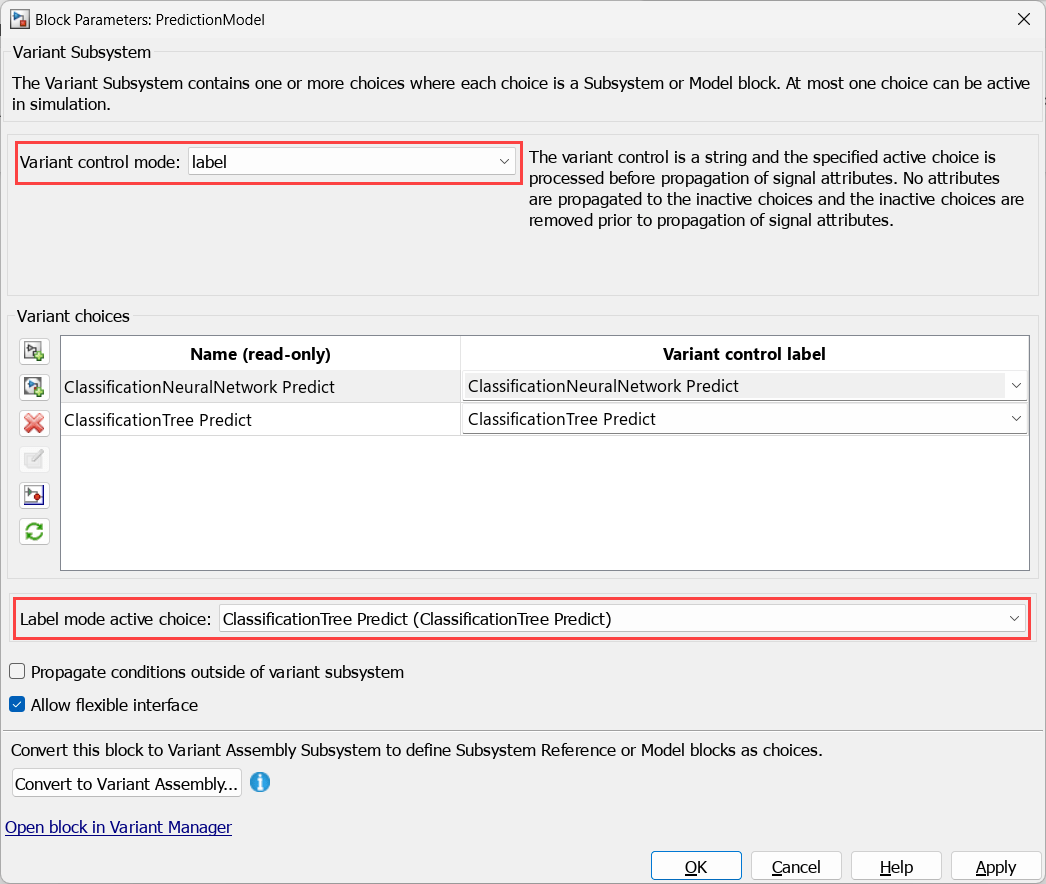Open ClassificationTree Predict control label dropdown
Viewport: 1046px width, 884px height.
click(1016, 419)
